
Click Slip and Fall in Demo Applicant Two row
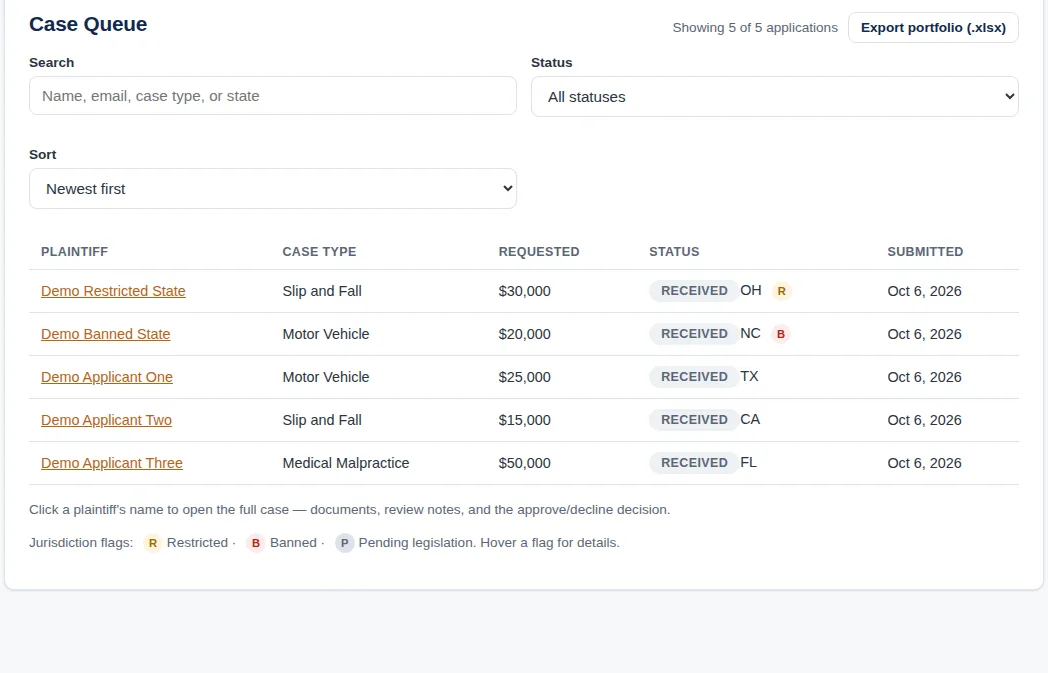[x=322, y=420]
